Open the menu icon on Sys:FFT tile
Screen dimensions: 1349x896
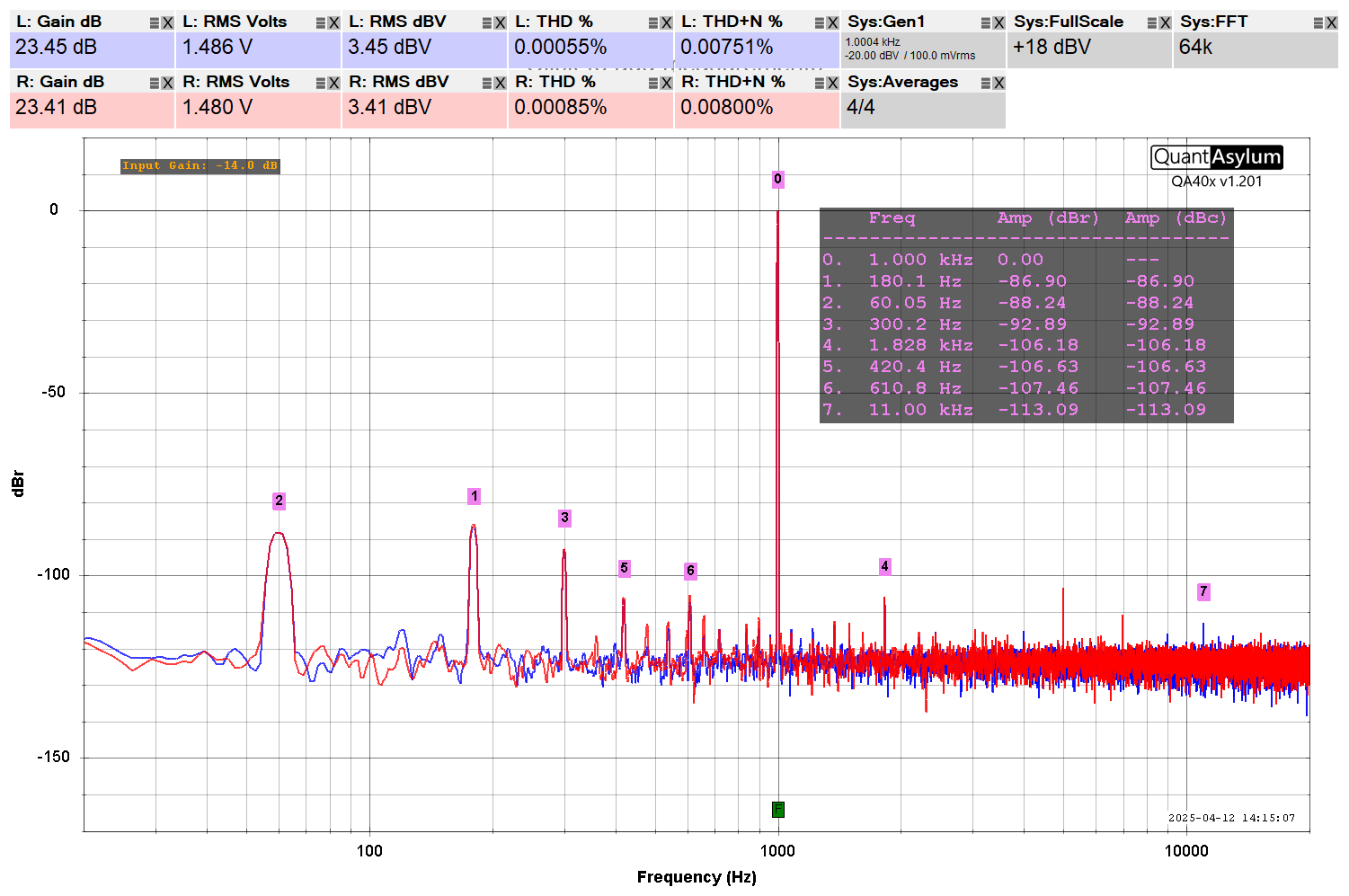(x=1318, y=23)
